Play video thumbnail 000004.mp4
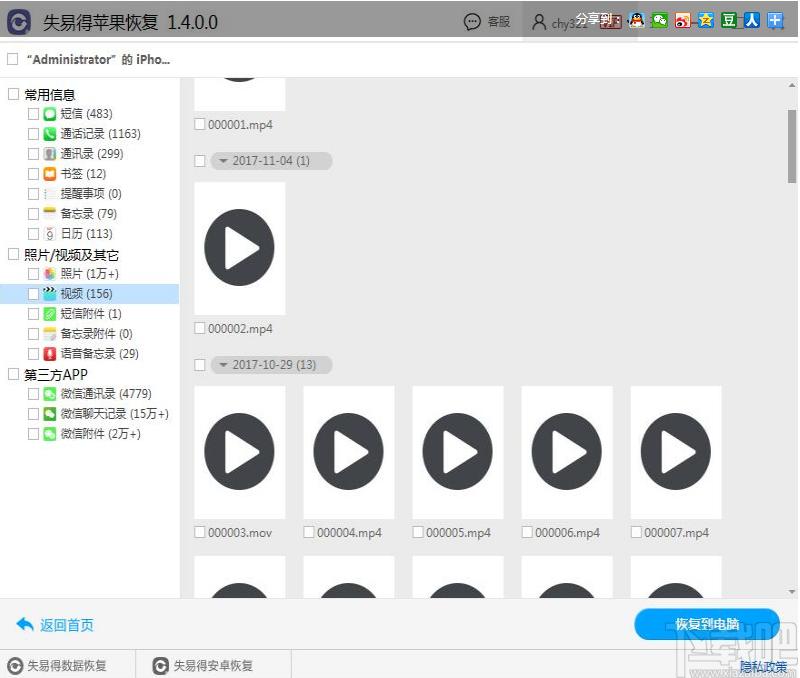Viewport: 800px width, 678px height. [x=348, y=452]
